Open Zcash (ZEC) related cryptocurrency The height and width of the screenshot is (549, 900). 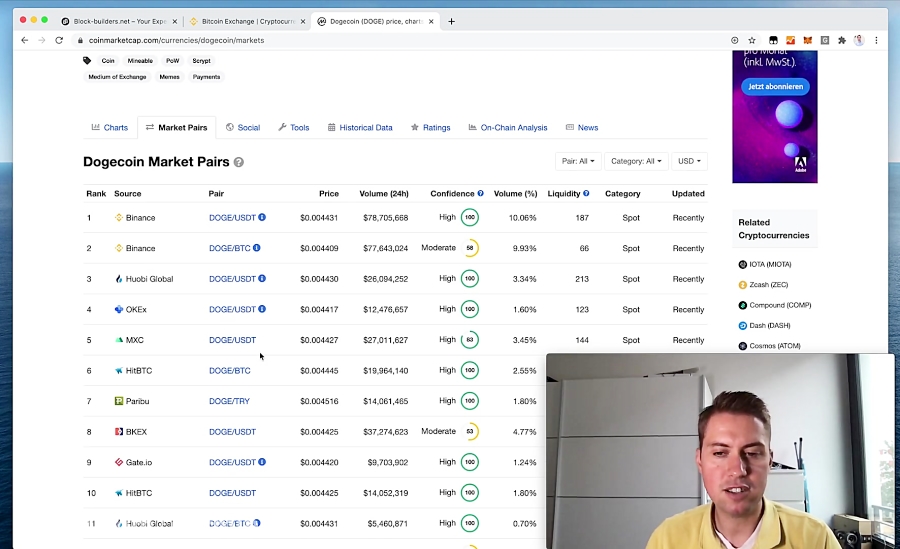763,284
